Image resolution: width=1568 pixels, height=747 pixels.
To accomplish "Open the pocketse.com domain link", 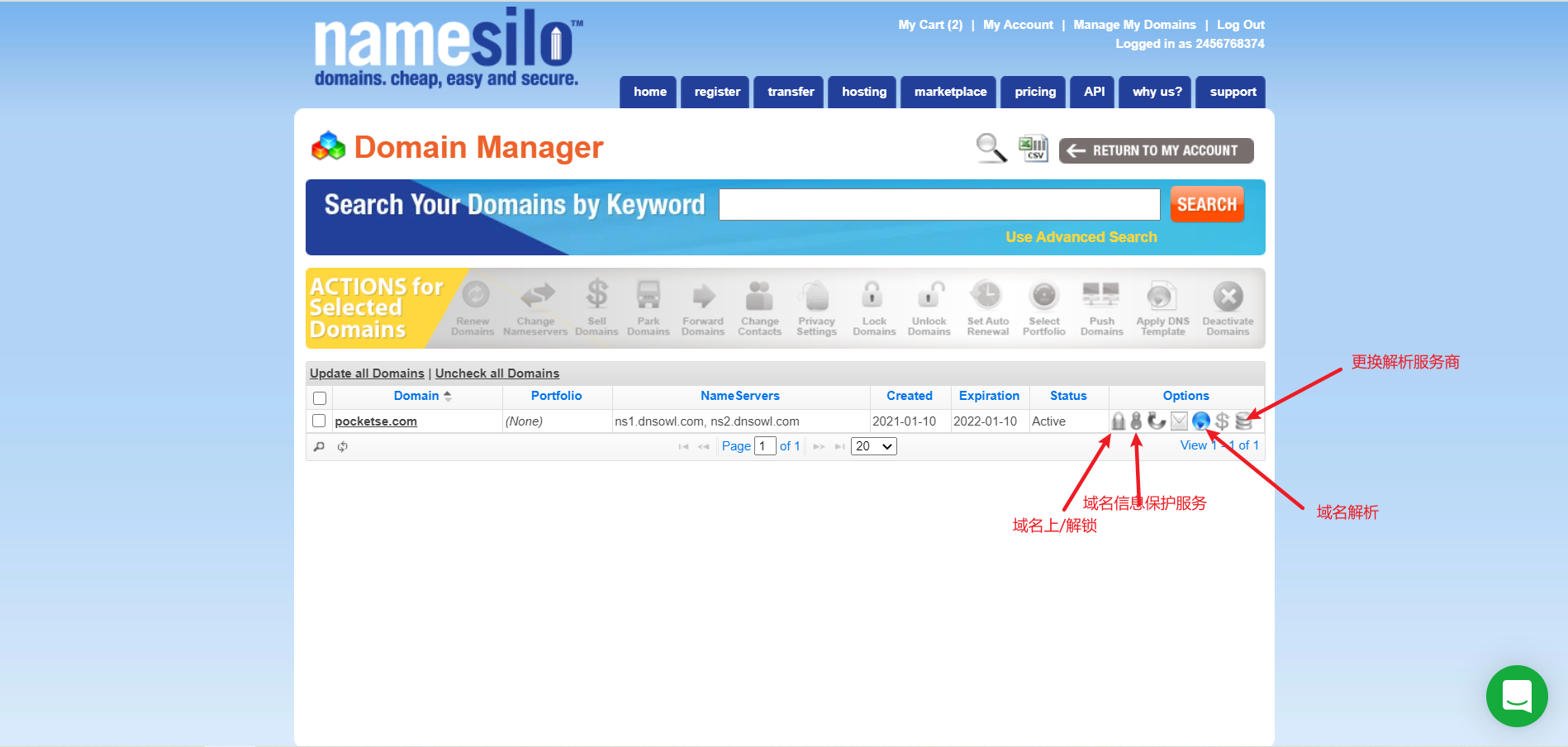I will (x=376, y=421).
